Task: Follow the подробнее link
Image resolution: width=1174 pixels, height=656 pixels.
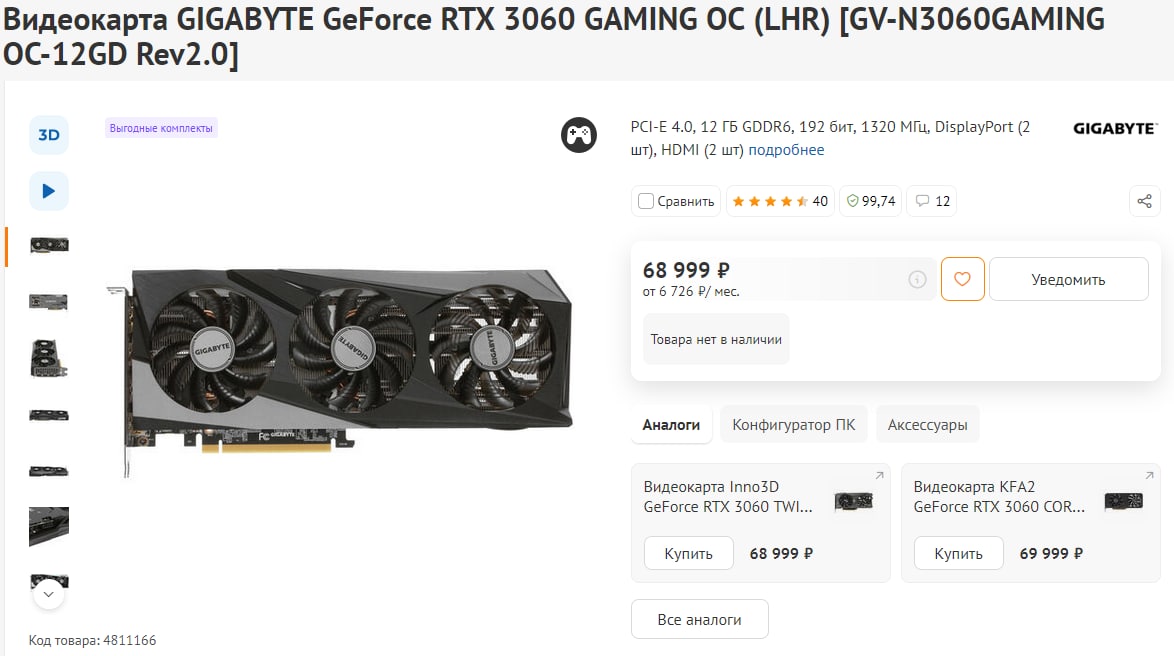Action: pyautogui.click(x=786, y=150)
